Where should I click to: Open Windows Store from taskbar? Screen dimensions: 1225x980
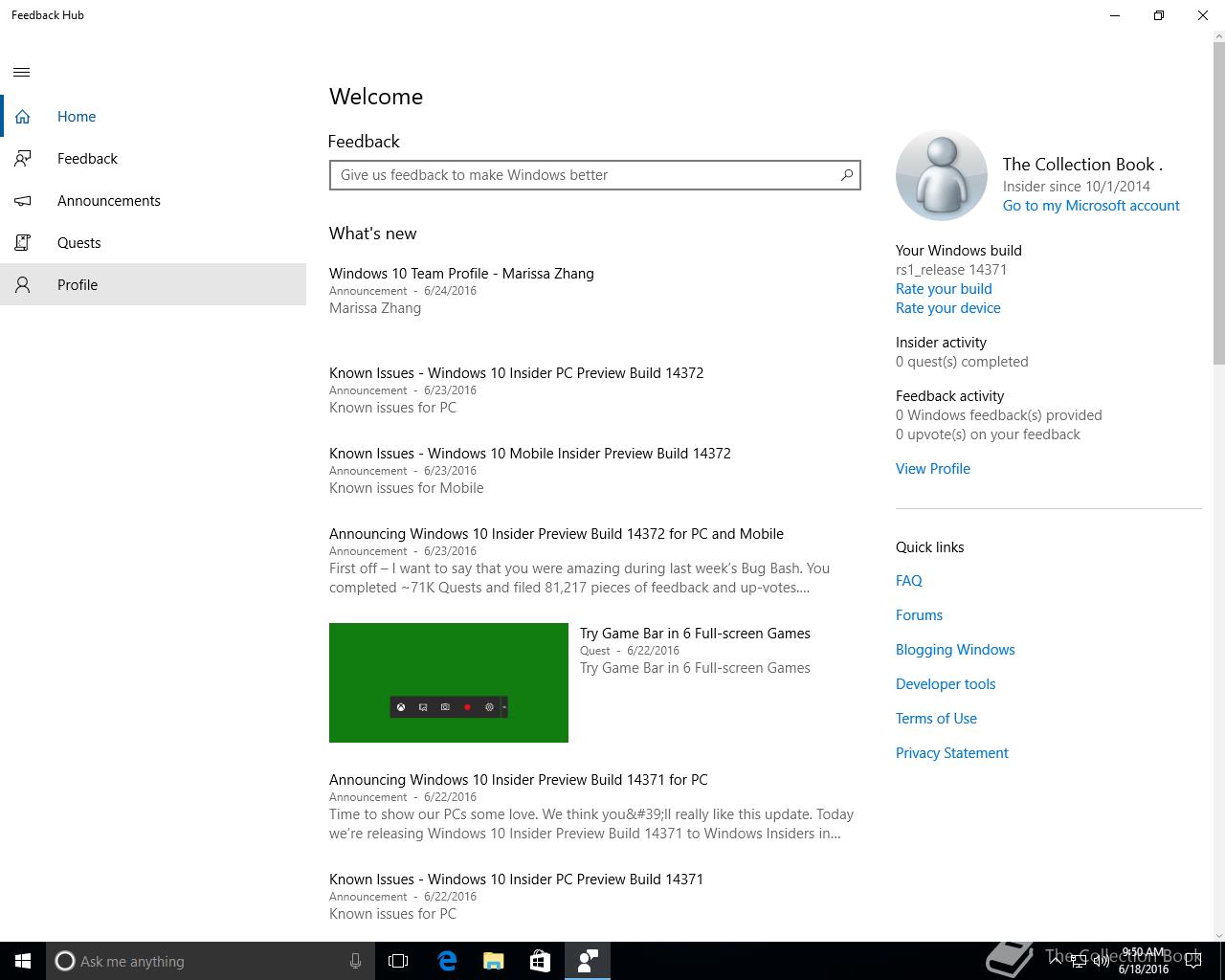[541, 961]
